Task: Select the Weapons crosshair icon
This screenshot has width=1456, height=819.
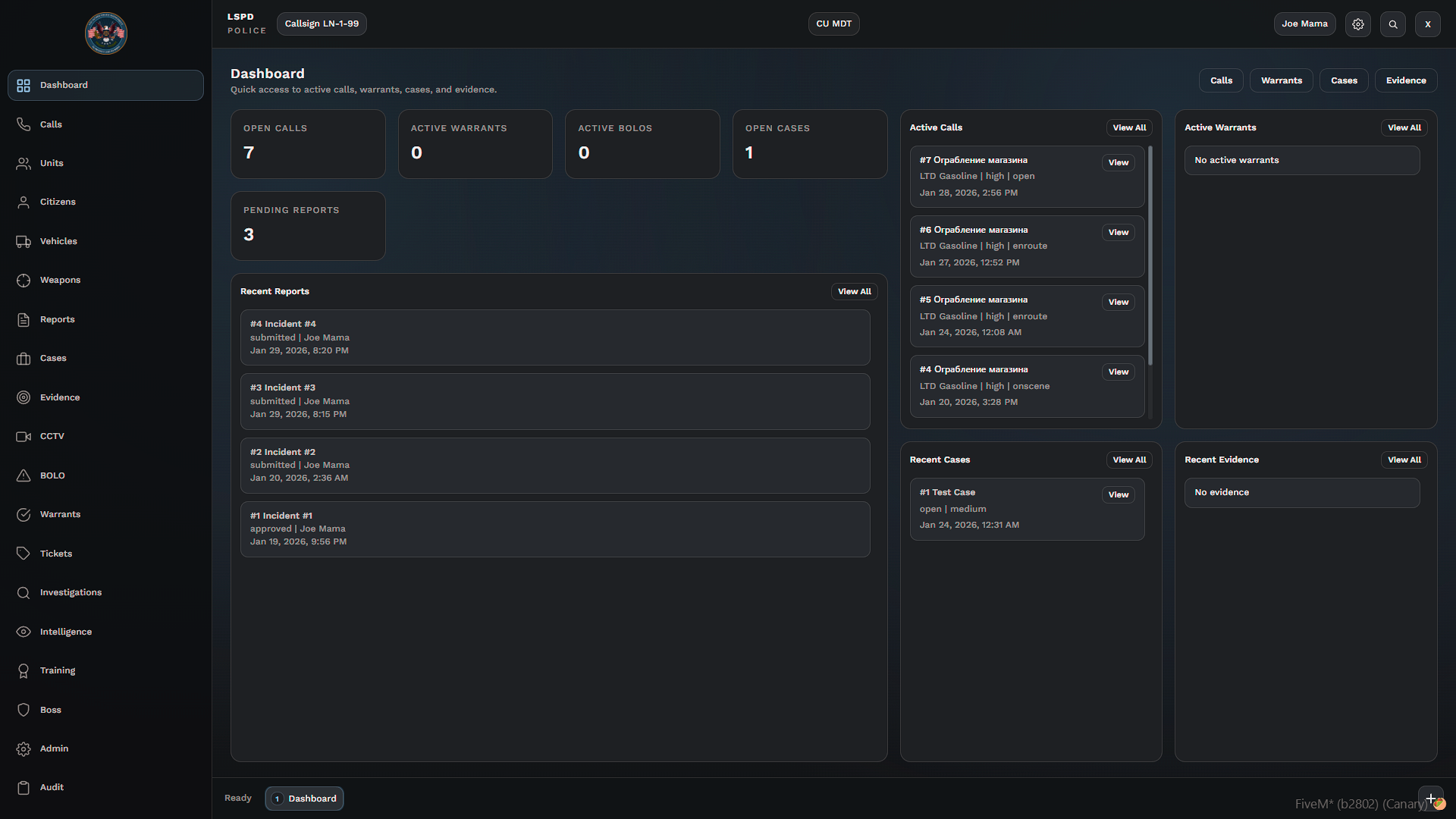Action: coord(24,280)
